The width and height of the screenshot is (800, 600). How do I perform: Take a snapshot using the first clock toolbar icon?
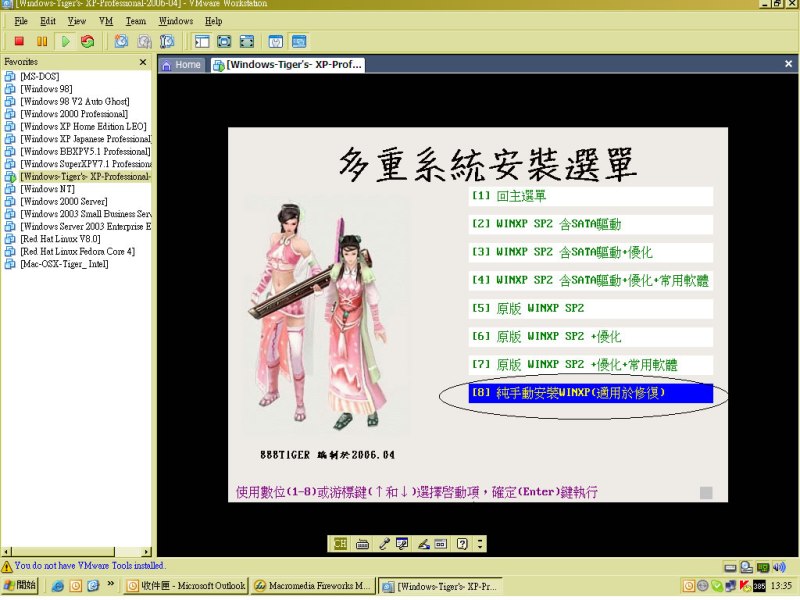121,41
